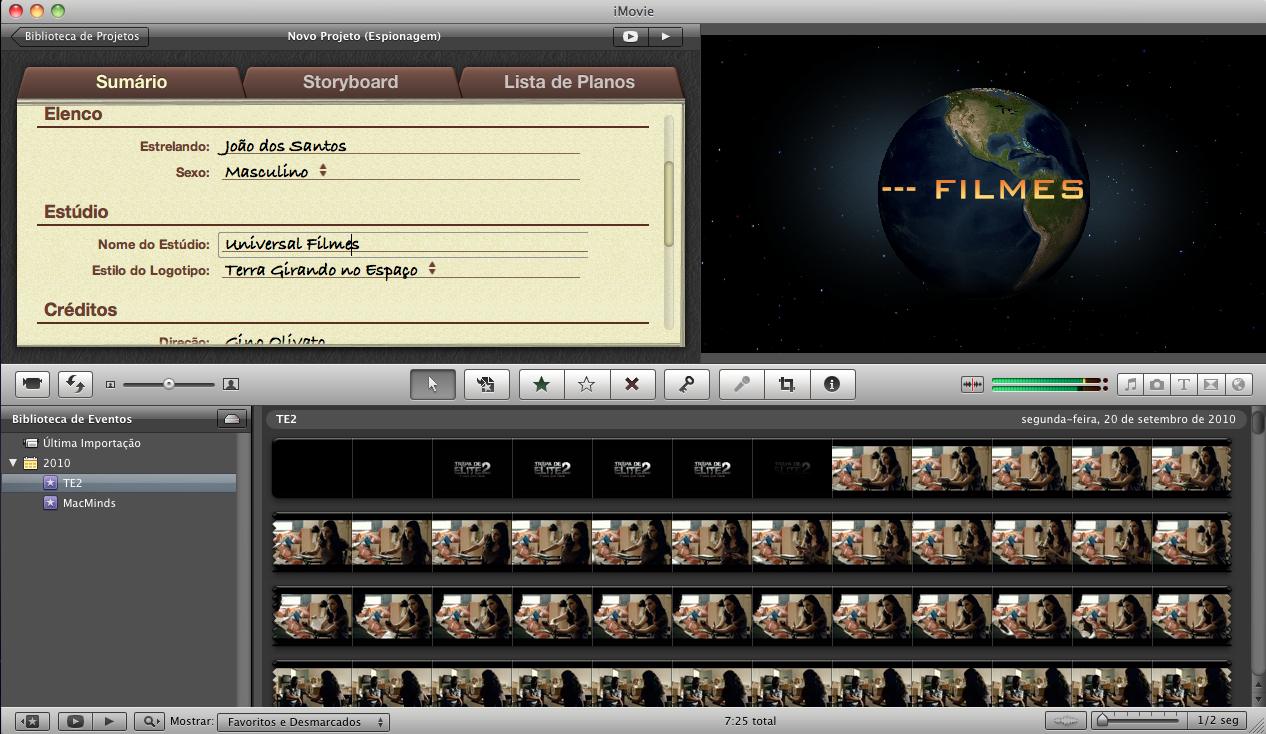This screenshot has width=1266, height=734.
Task: Click the small thumbnail icon beside size slider
Action: coord(110,384)
